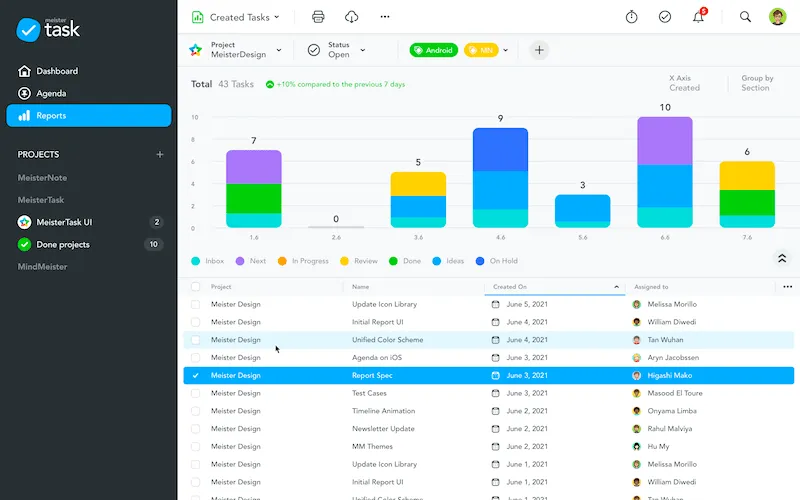Viewport: 800px width, 500px height.
Task: Toggle the Done legend entry
Action: (405, 261)
